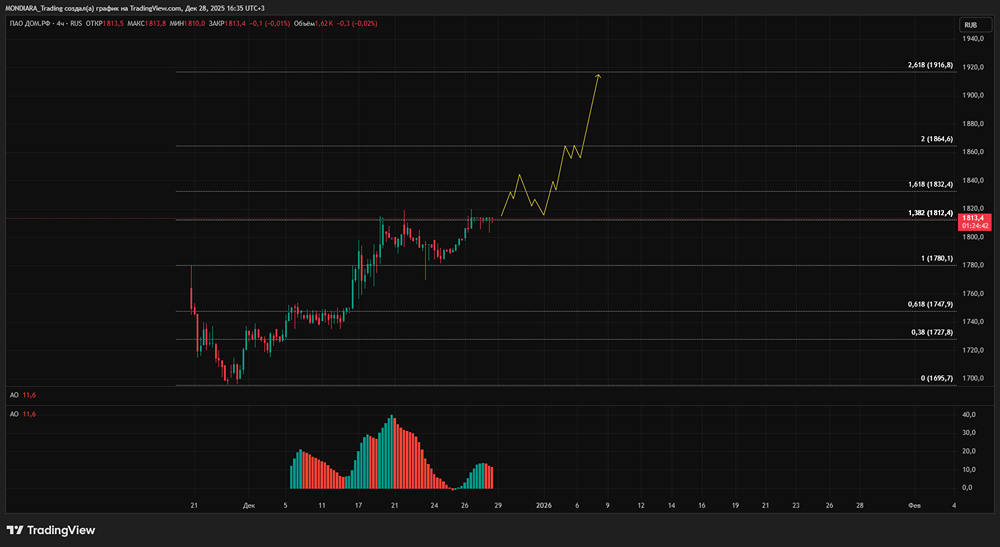This screenshot has width=1000, height=547.
Task: Select the ОТКР 1813,5 open value
Action: [105, 24]
